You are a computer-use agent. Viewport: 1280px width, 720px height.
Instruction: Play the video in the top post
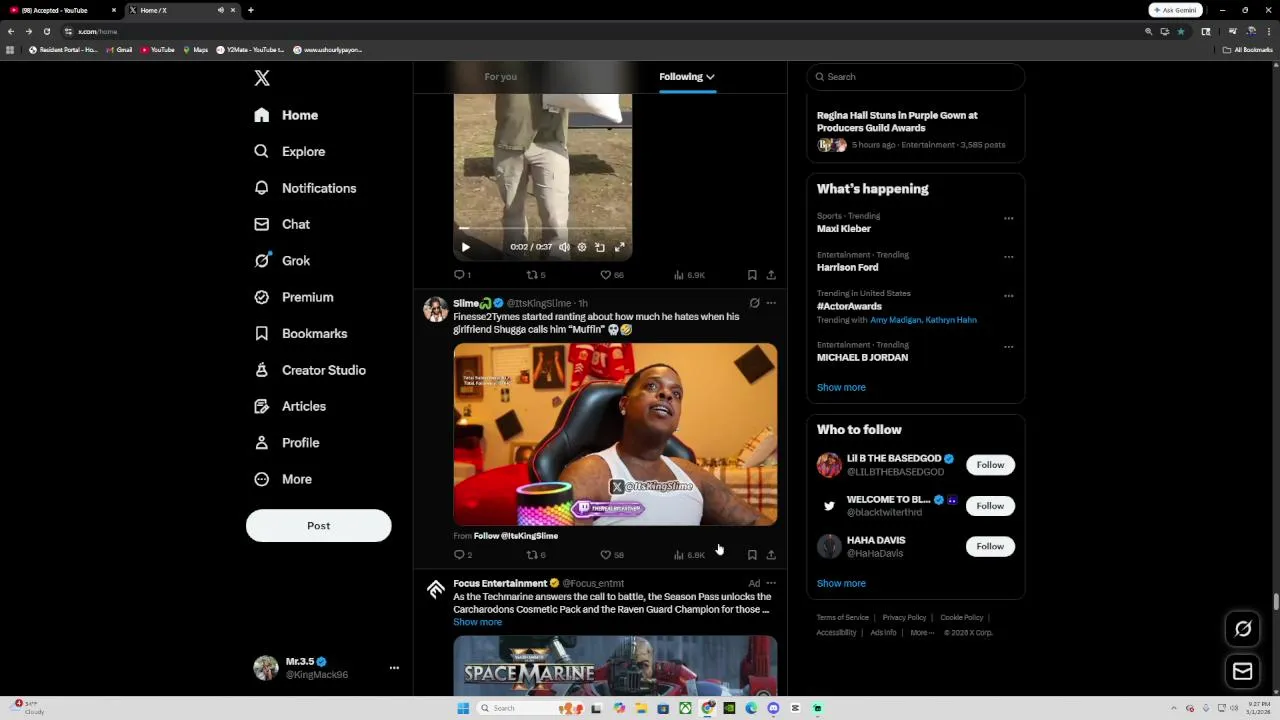tap(465, 247)
